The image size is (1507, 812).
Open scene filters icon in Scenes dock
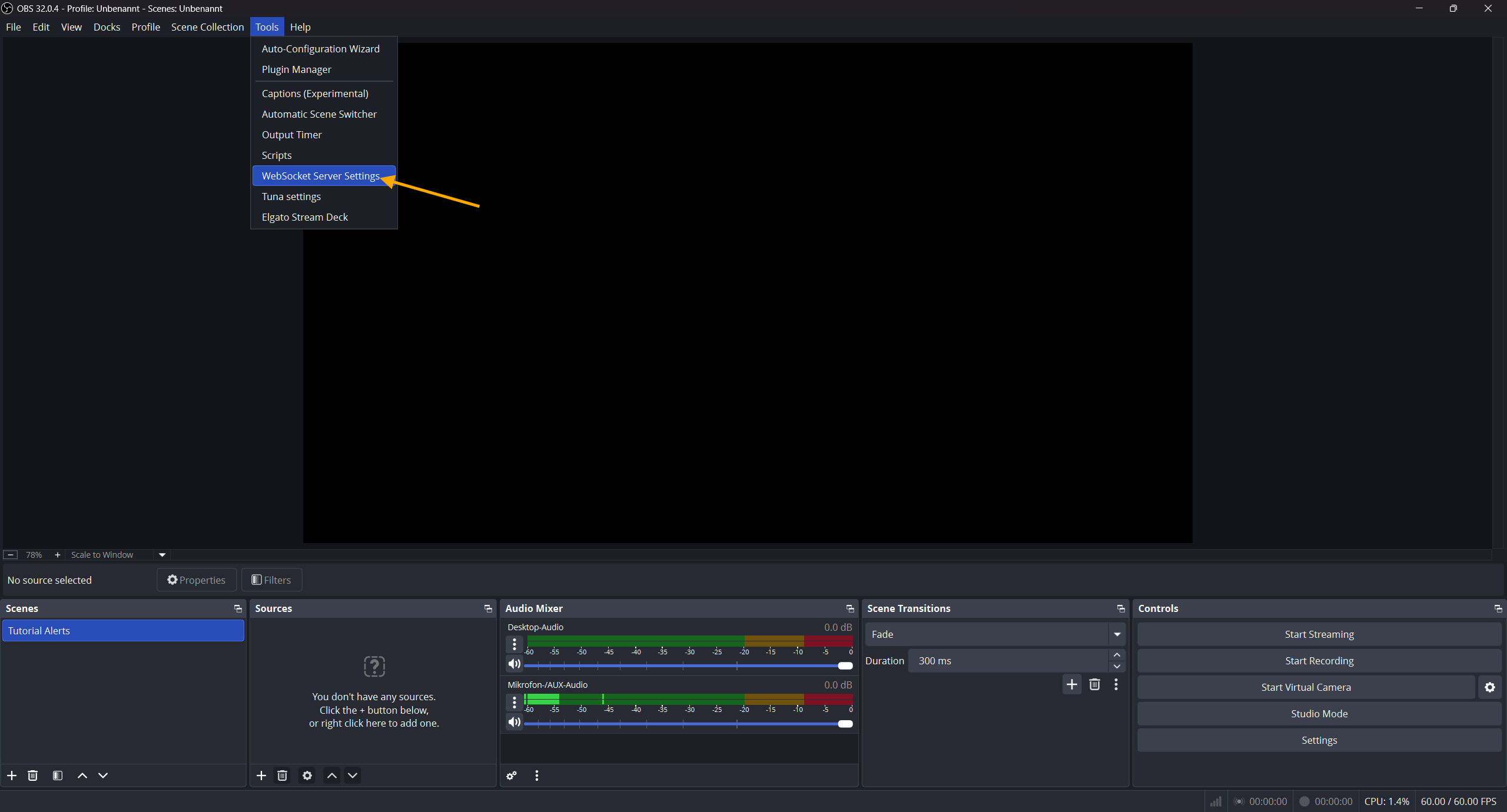pos(58,776)
